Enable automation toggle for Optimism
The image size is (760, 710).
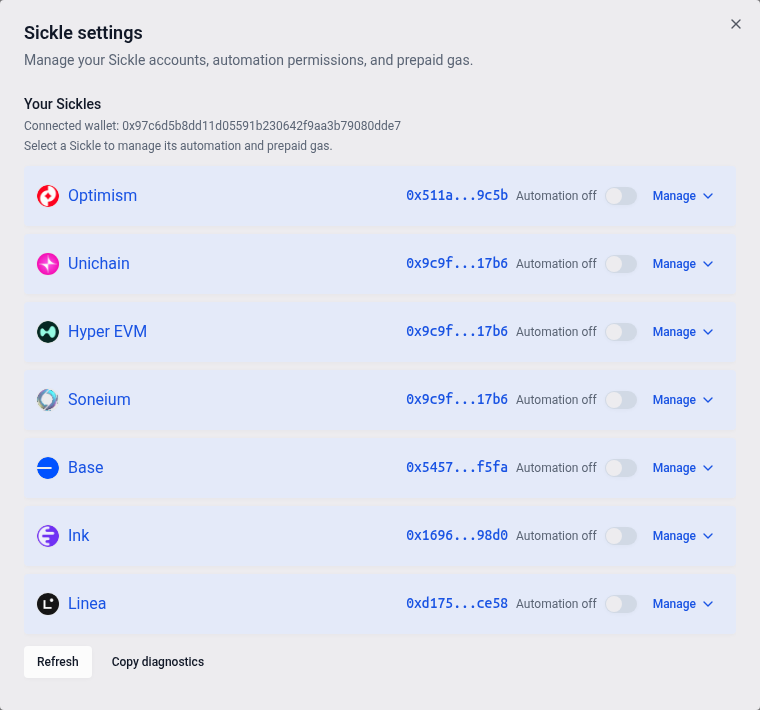pyautogui.click(x=621, y=196)
